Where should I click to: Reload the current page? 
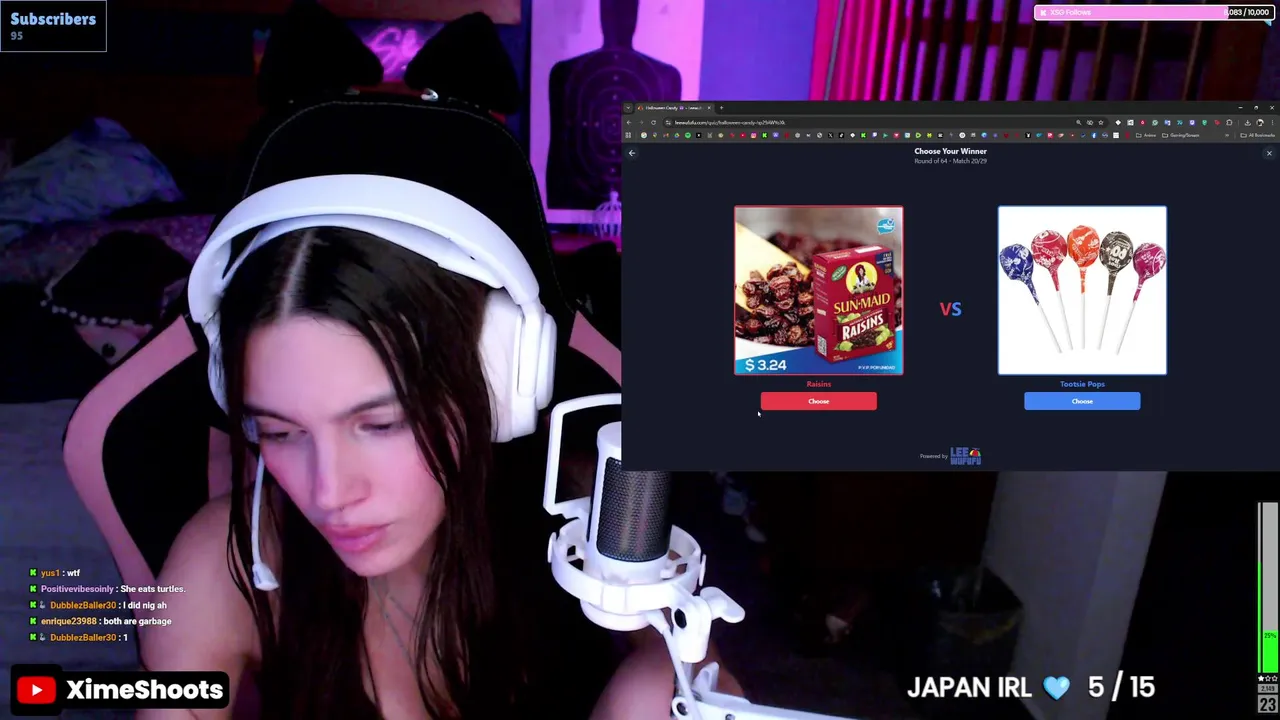point(653,123)
